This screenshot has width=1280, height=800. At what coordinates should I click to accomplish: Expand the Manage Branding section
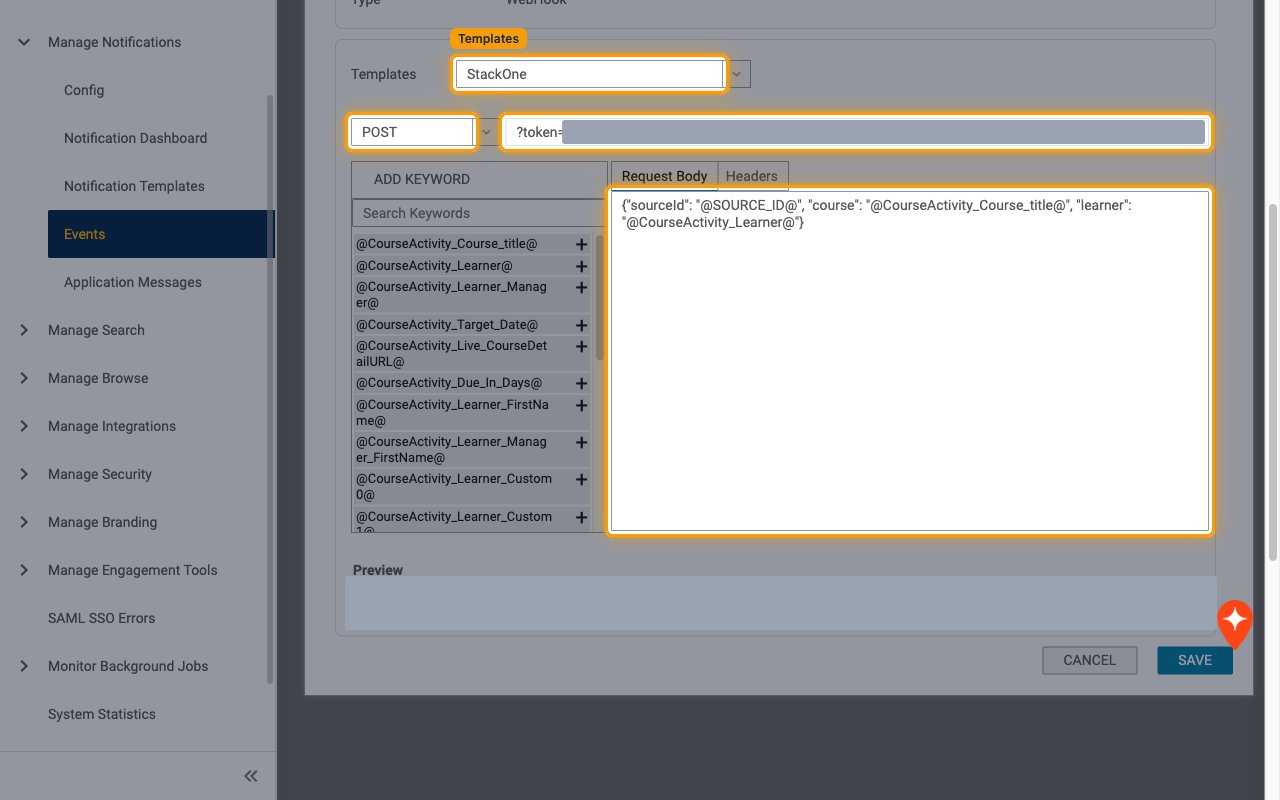24,522
